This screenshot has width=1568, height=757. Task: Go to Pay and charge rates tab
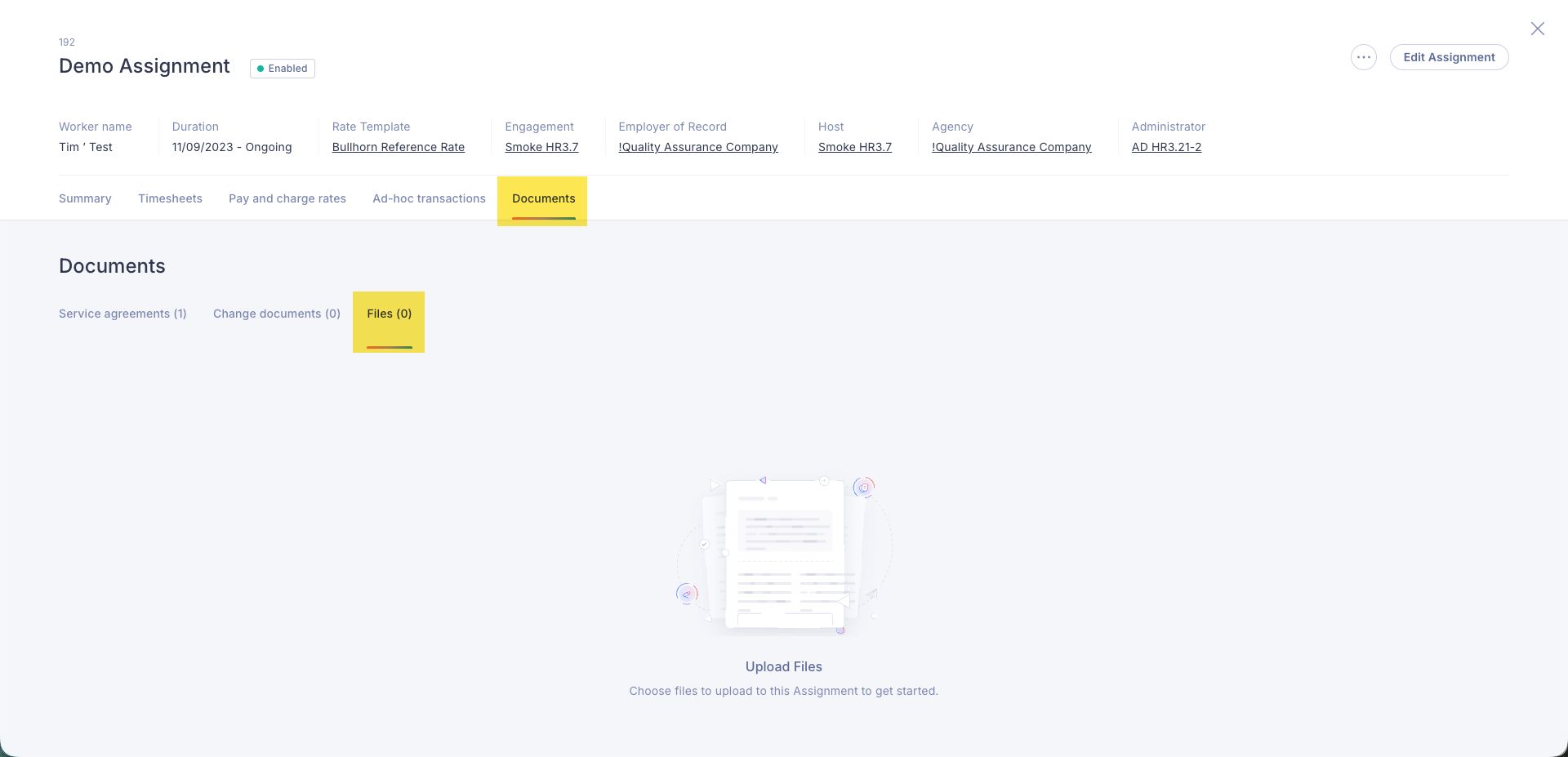pyautogui.click(x=287, y=198)
